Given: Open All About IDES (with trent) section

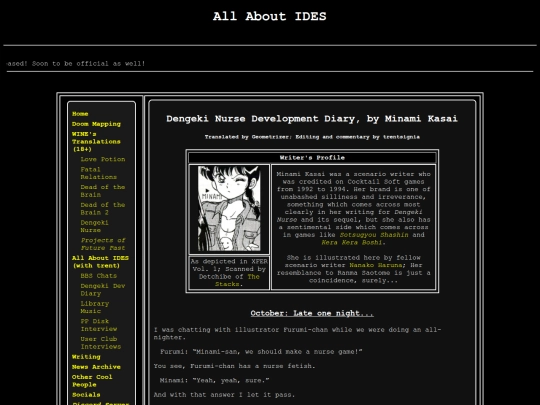Looking at the screenshot, I should [x=100, y=262].
